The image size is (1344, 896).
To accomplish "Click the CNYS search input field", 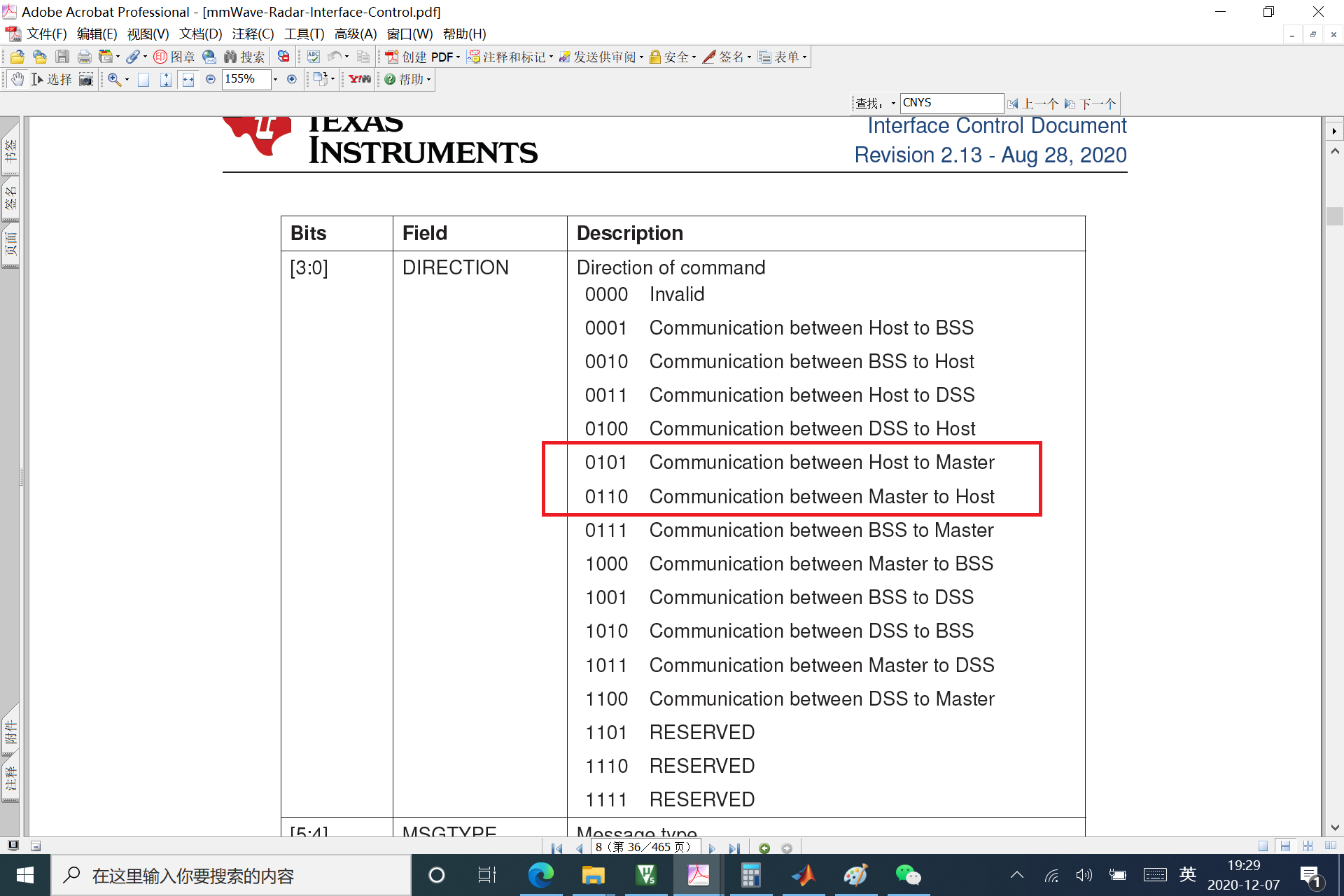I will (951, 103).
